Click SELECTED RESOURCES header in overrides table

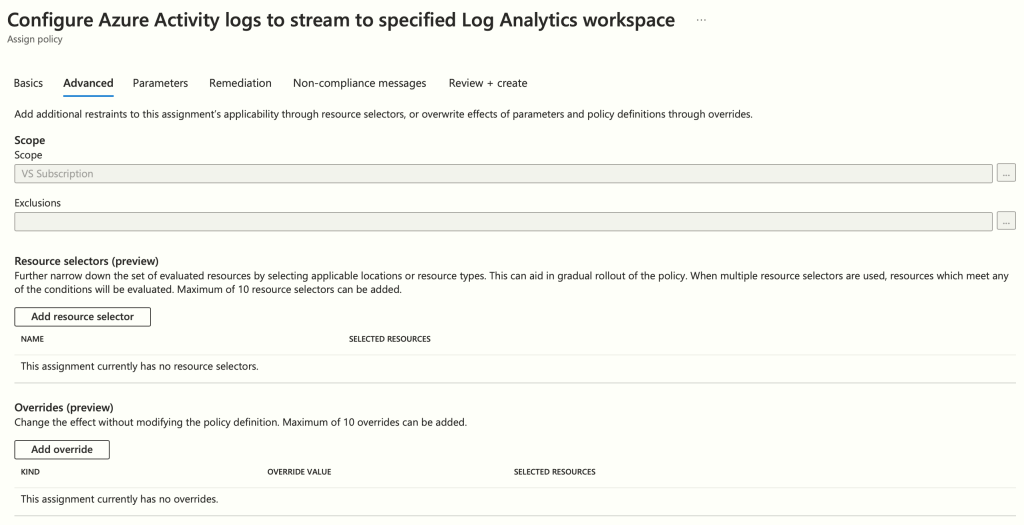[554, 472]
